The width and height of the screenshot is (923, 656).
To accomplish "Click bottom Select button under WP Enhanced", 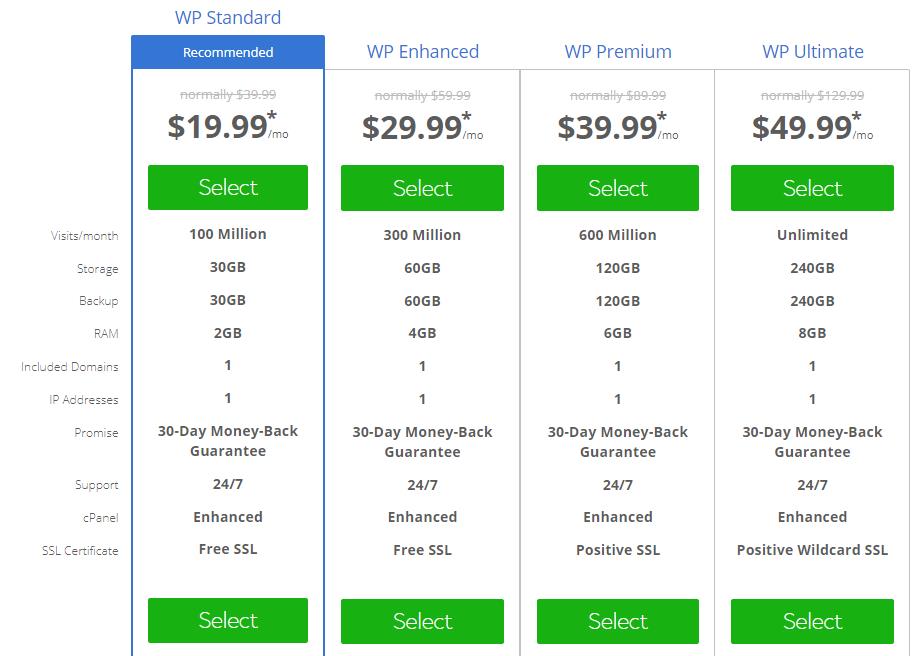I will [422, 621].
